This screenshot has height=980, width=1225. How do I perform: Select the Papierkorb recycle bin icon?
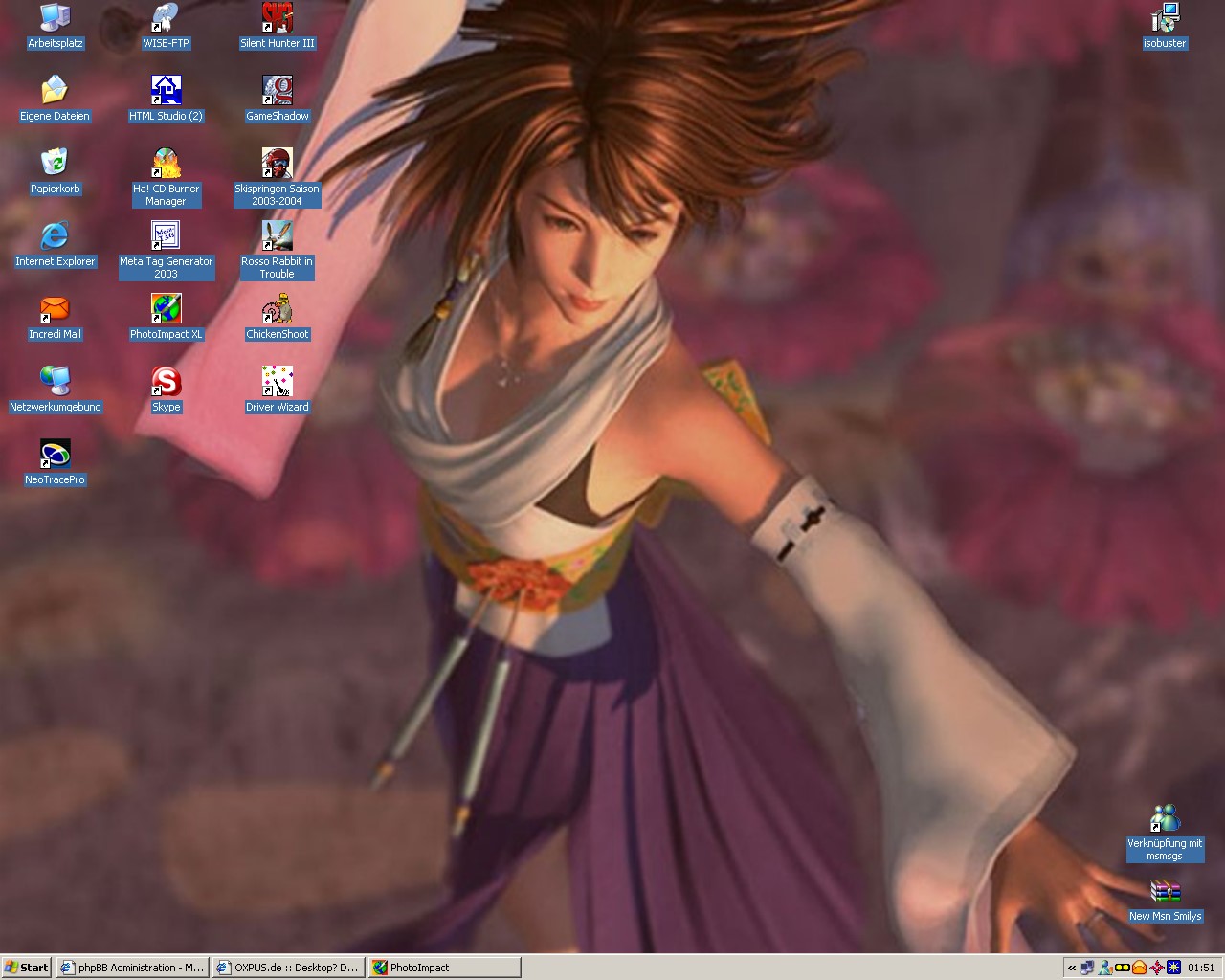coord(56,163)
